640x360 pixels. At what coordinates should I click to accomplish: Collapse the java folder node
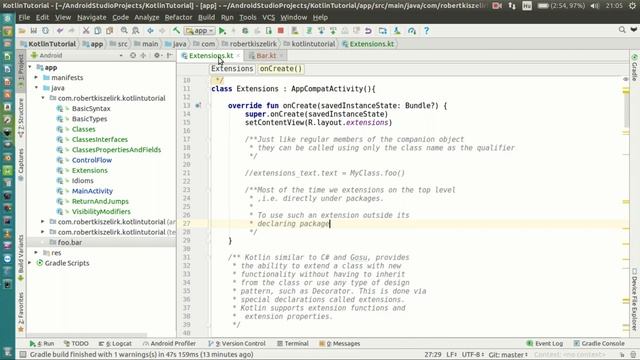[x=36, y=87]
